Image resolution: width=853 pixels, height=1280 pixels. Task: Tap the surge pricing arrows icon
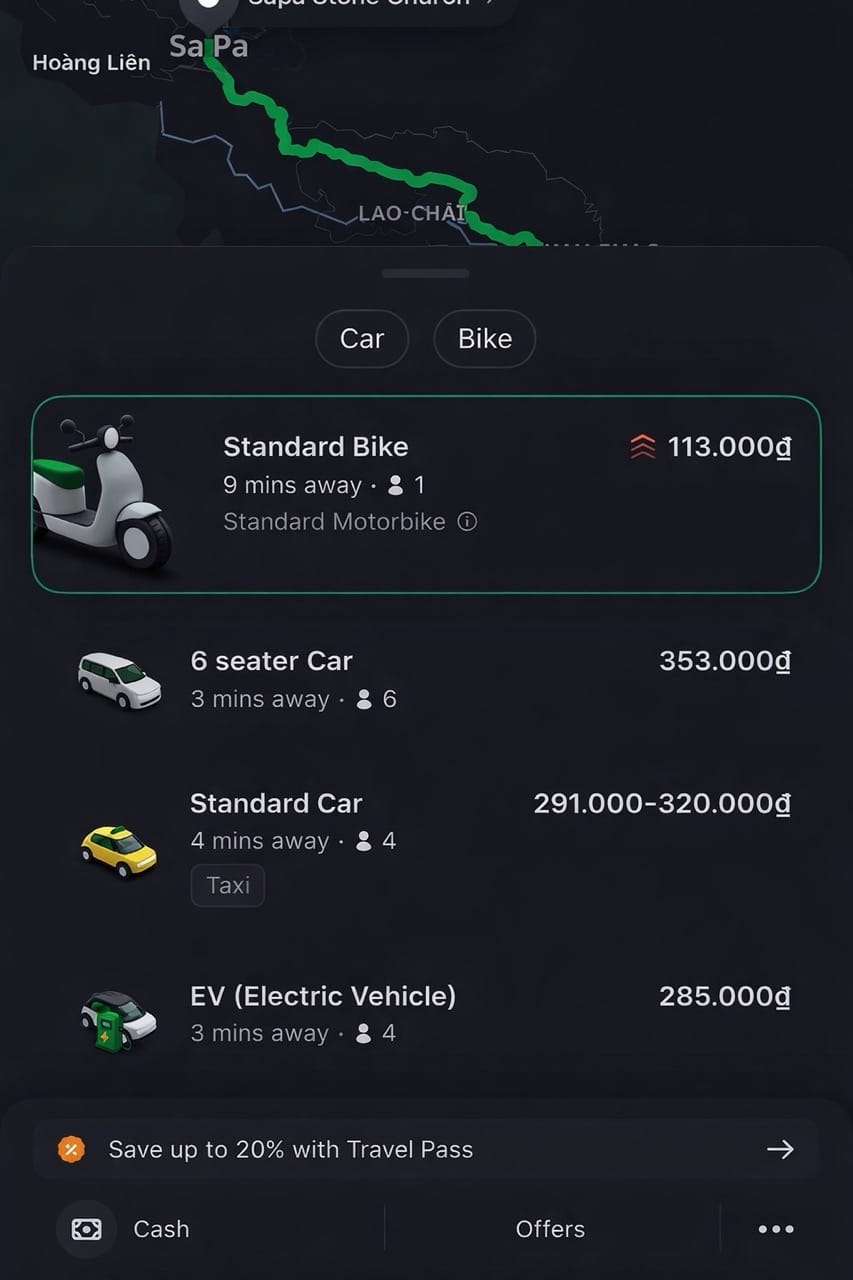tap(643, 447)
